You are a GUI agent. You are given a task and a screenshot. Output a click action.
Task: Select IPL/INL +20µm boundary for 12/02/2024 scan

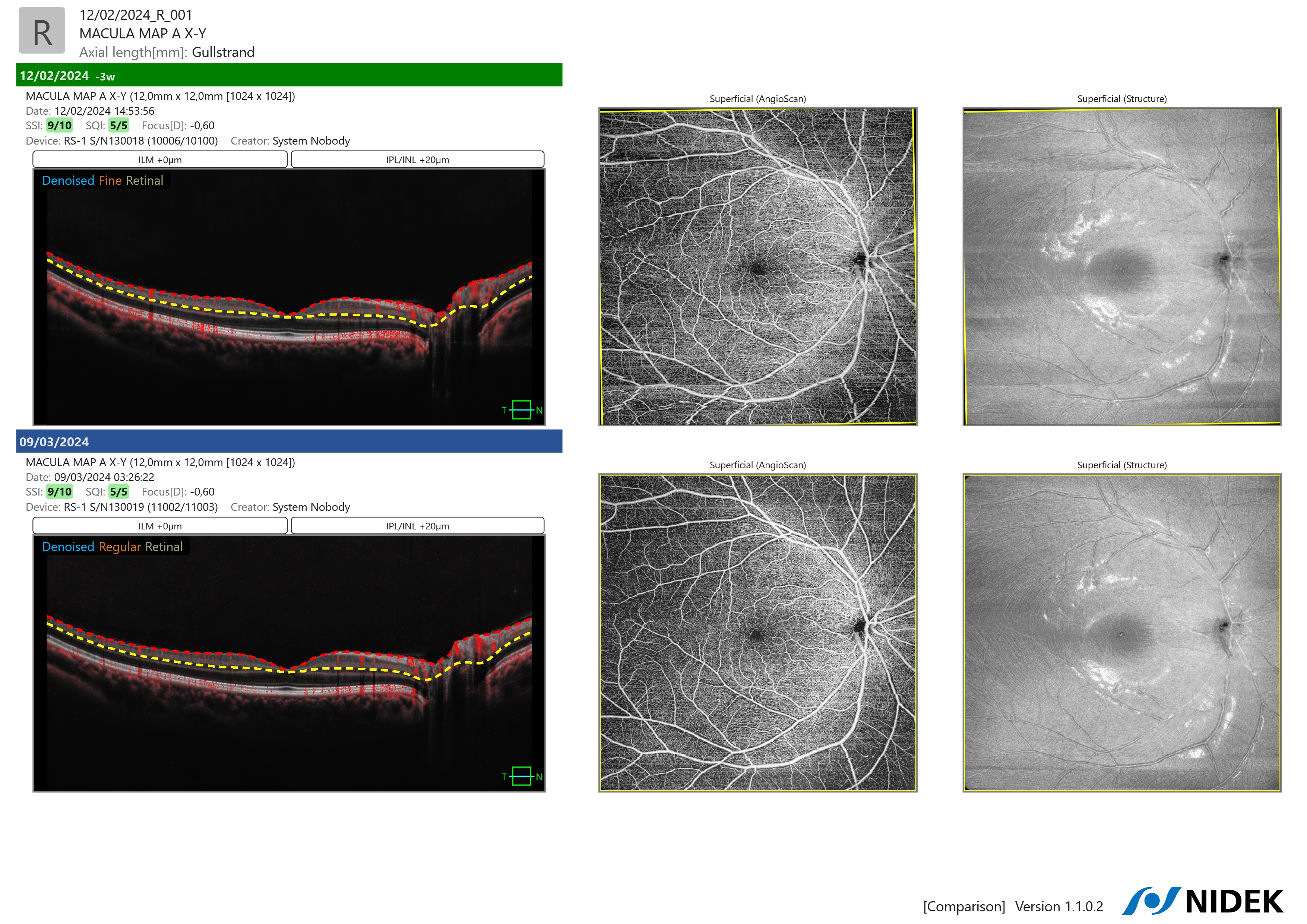pos(417,160)
